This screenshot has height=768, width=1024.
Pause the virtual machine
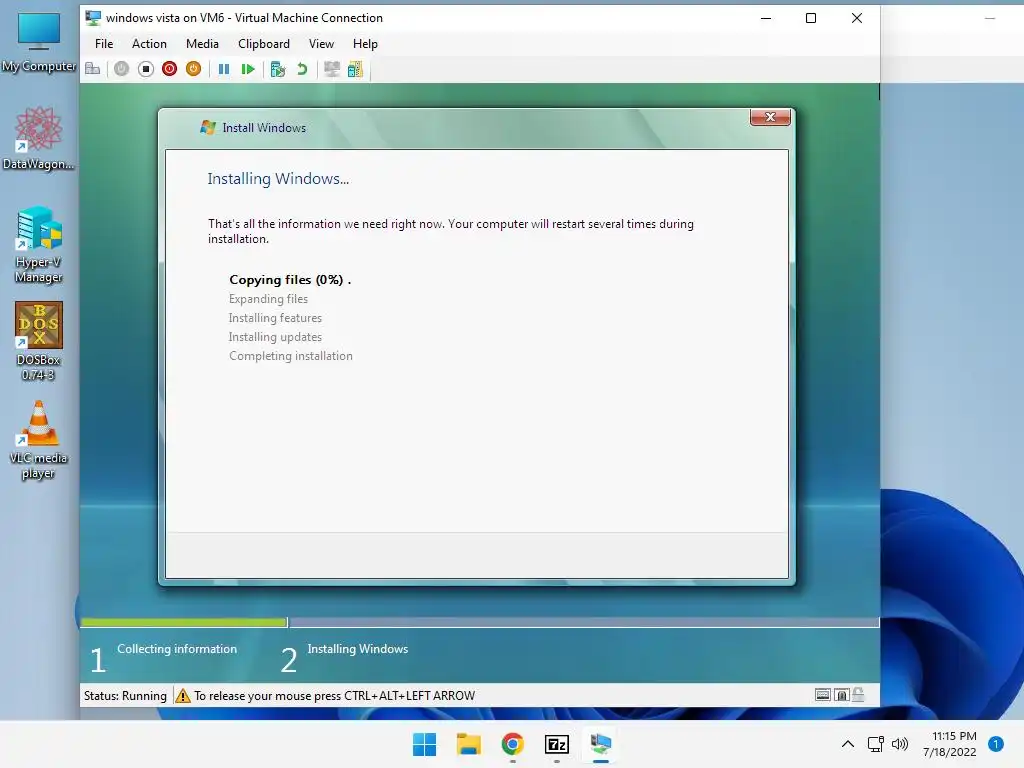pyautogui.click(x=223, y=69)
